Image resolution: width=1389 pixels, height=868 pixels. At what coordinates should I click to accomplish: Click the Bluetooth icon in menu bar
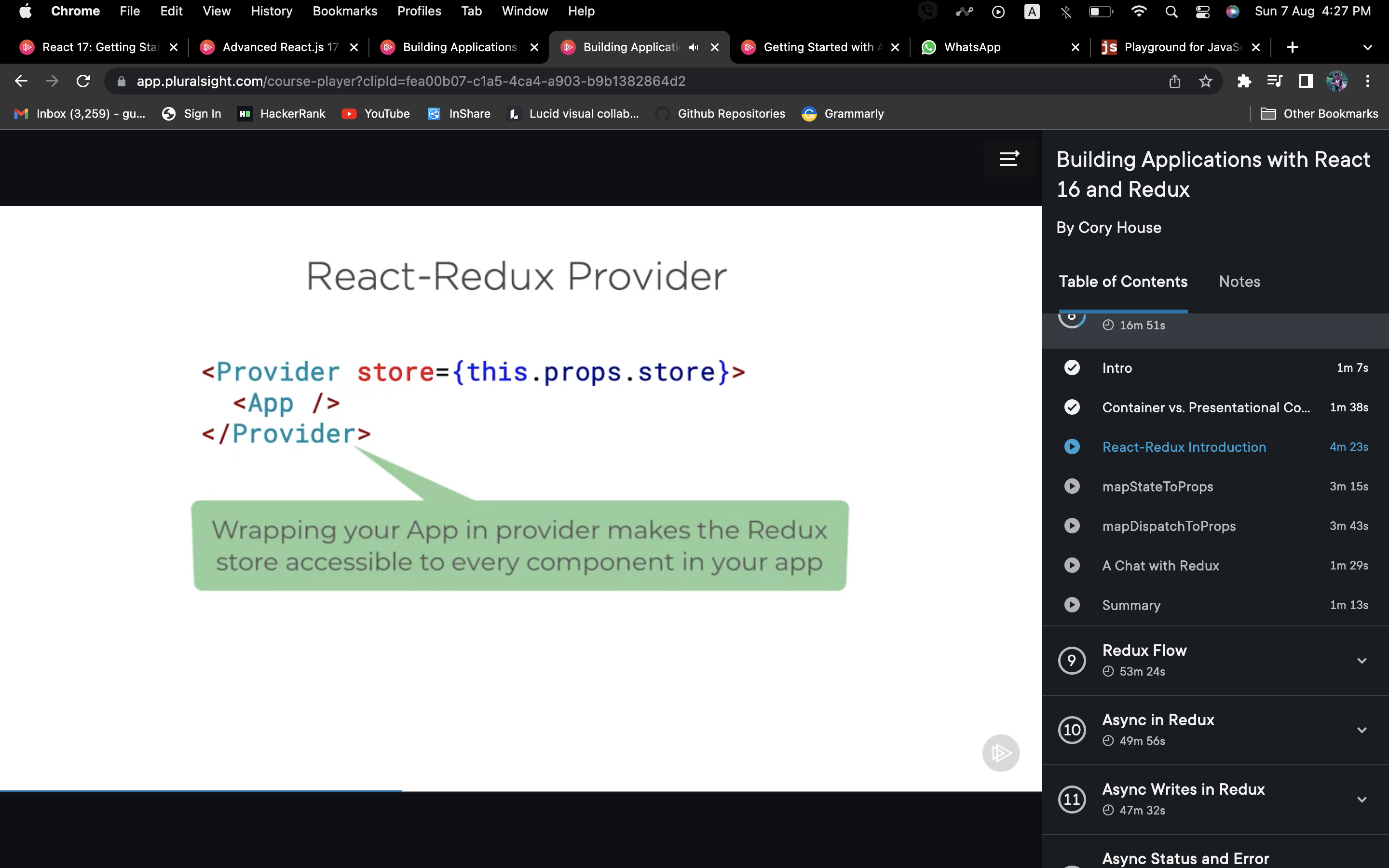pyautogui.click(x=1066, y=12)
